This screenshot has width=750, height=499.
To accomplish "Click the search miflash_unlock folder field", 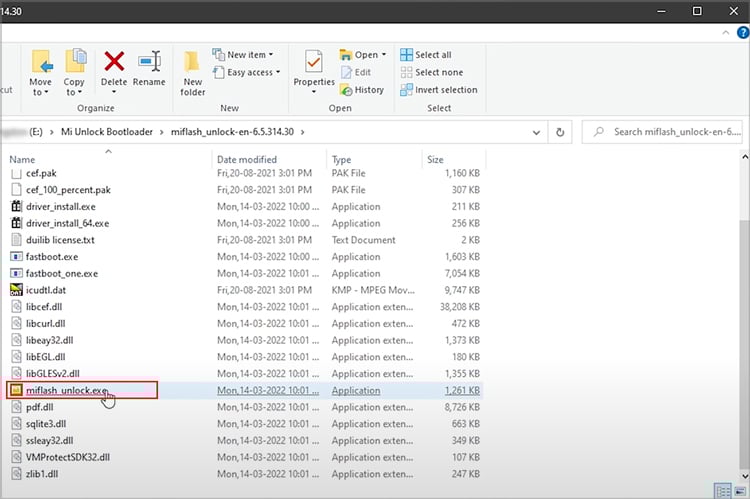I will pyautogui.click(x=663, y=132).
